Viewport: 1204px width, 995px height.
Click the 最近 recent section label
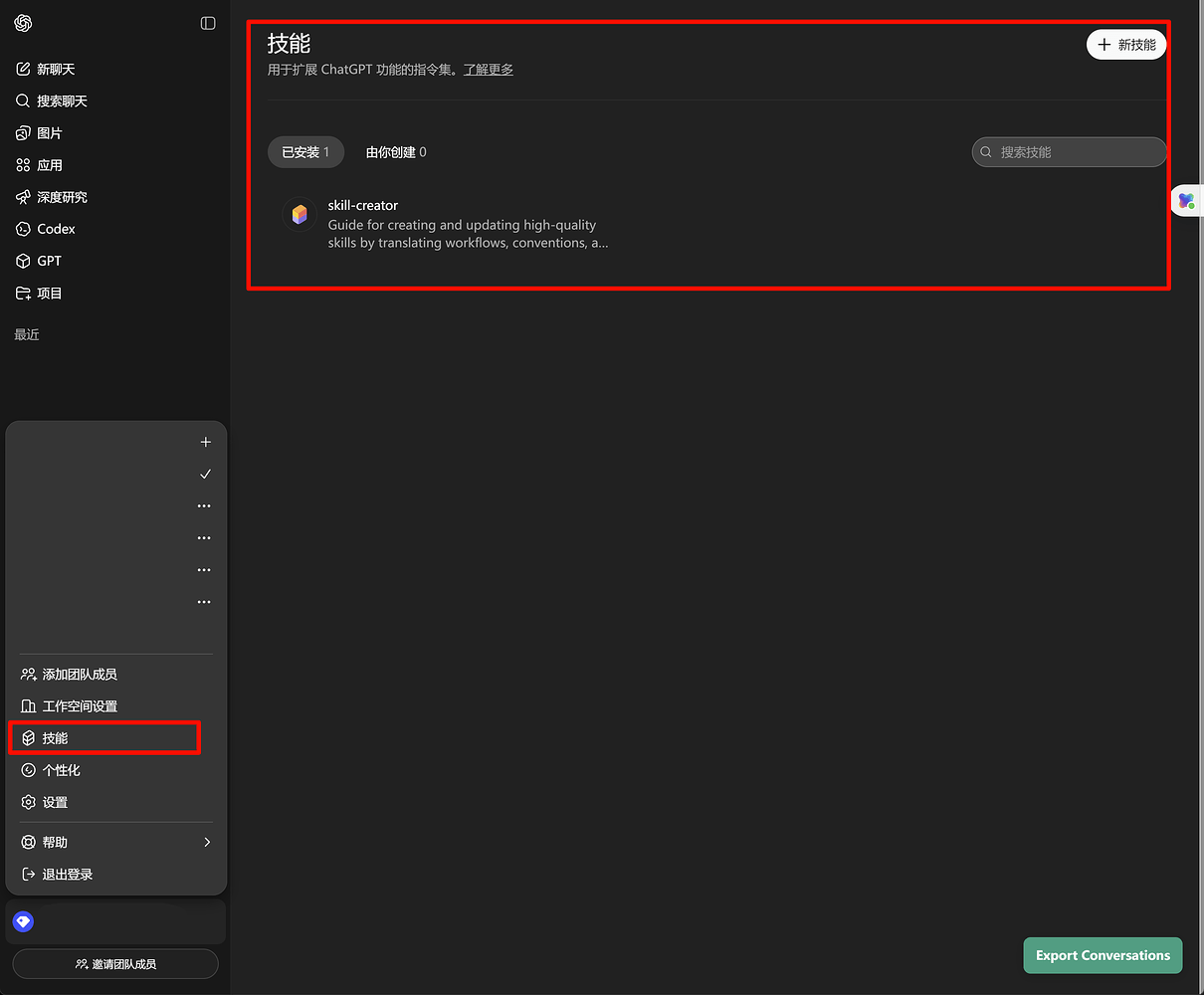coord(27,334)
